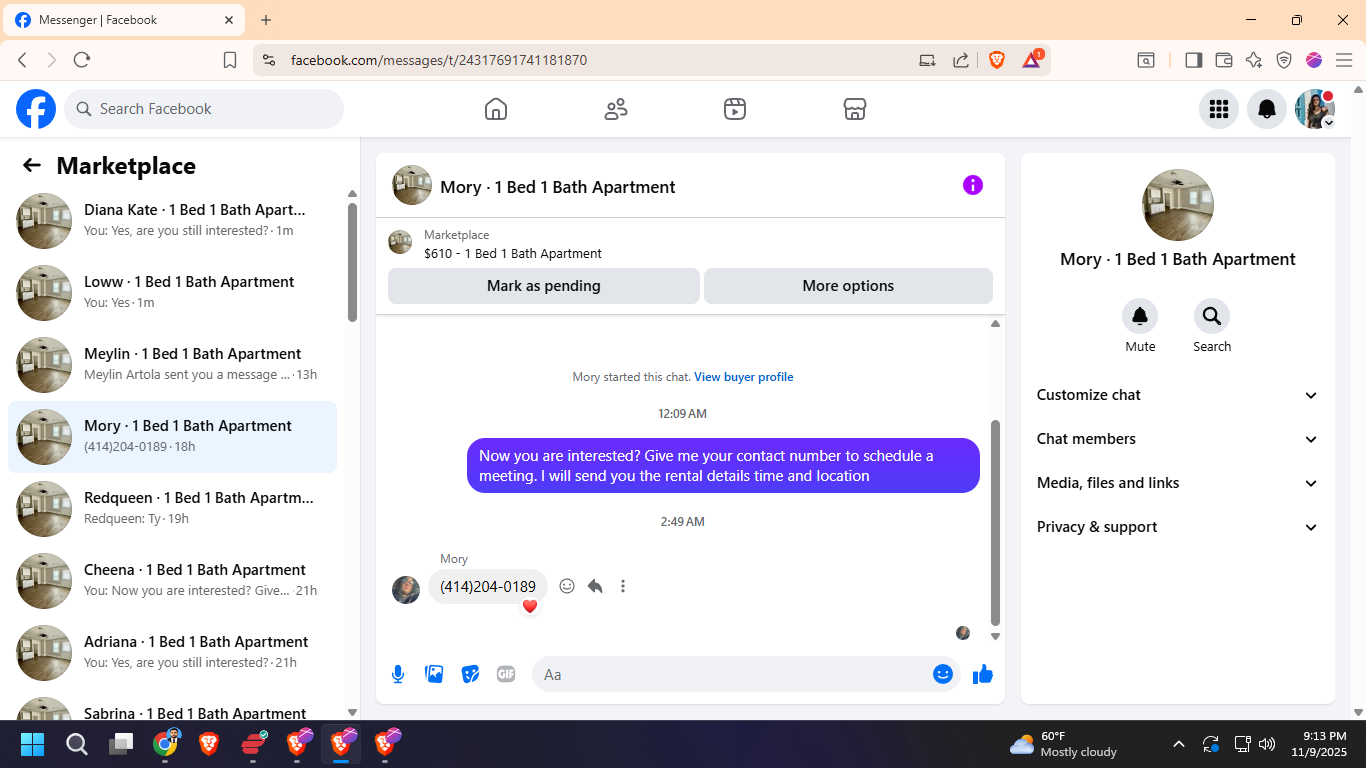Toggle the browser sidebar panel
The height and width of the screenshot is (768, 1366).
(1193, 60)
